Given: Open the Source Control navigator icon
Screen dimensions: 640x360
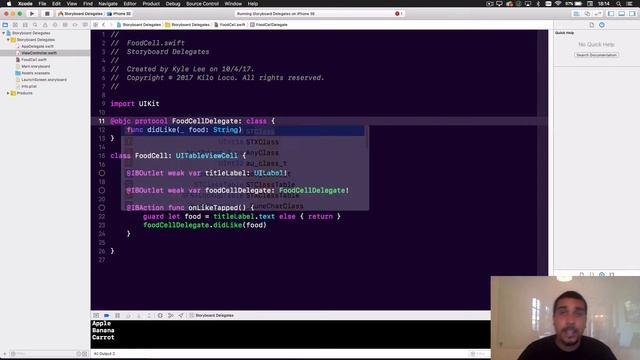Looking at the screenshot, I should point(15,25).
